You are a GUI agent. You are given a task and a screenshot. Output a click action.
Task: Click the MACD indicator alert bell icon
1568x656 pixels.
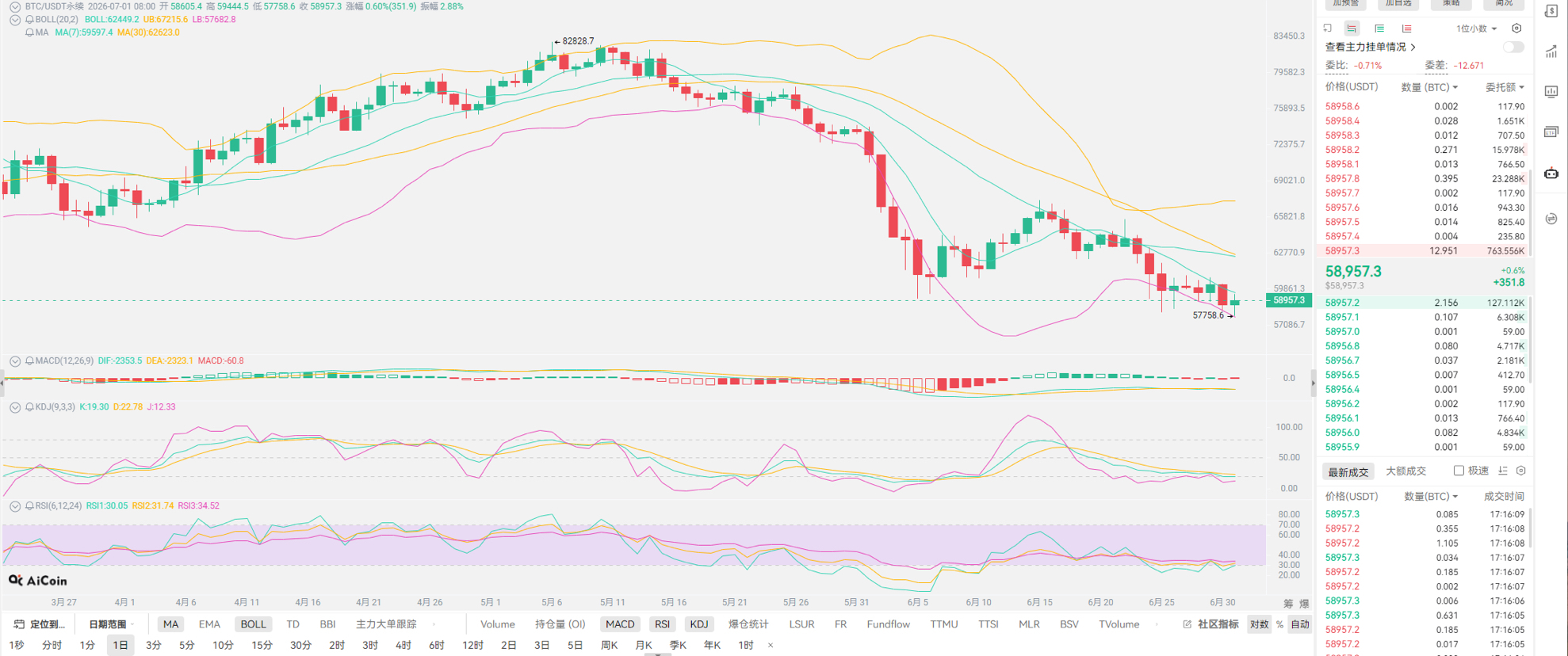click(x=29, y=360)
